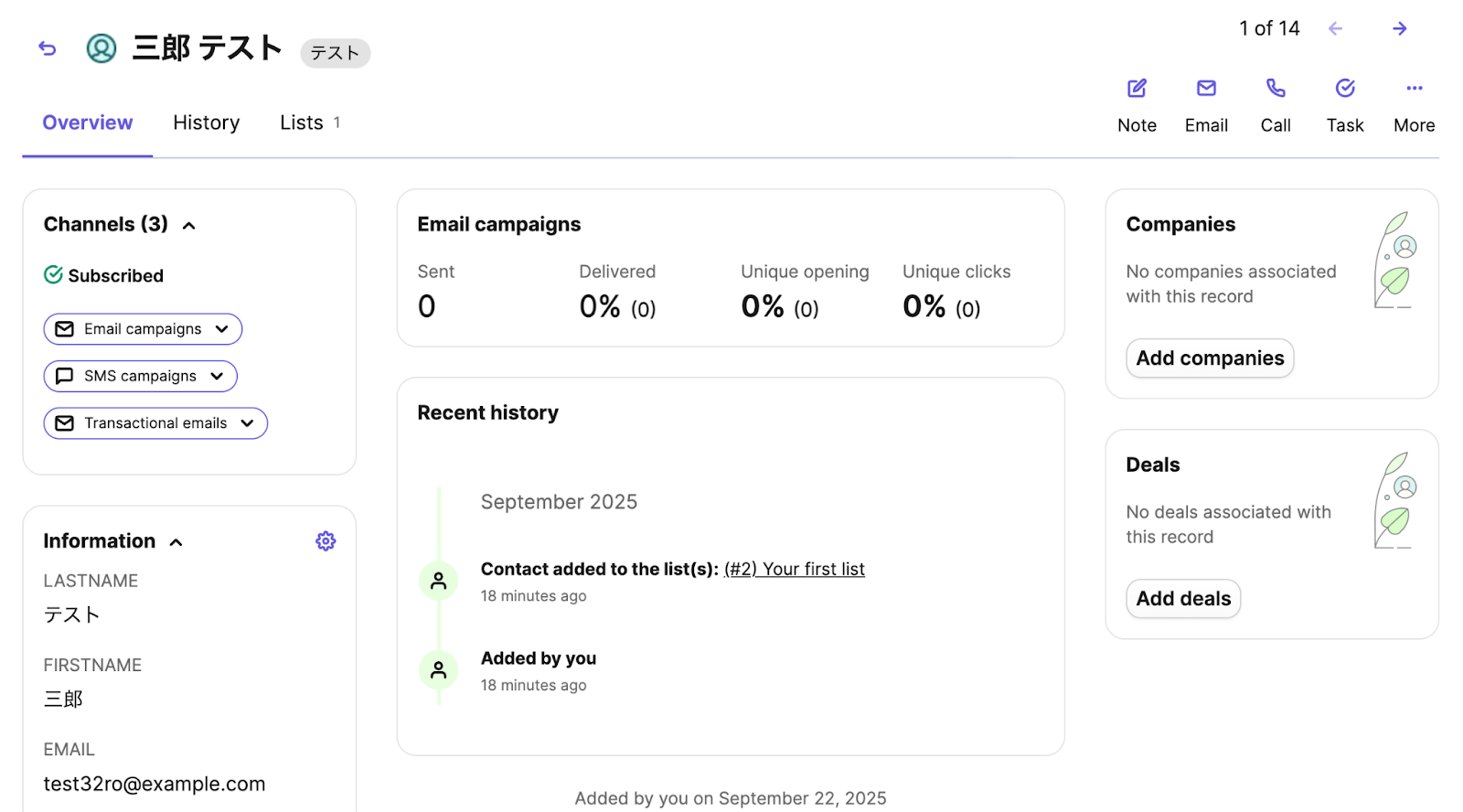Go to next contact with right arrow

tap(1399, 29)
